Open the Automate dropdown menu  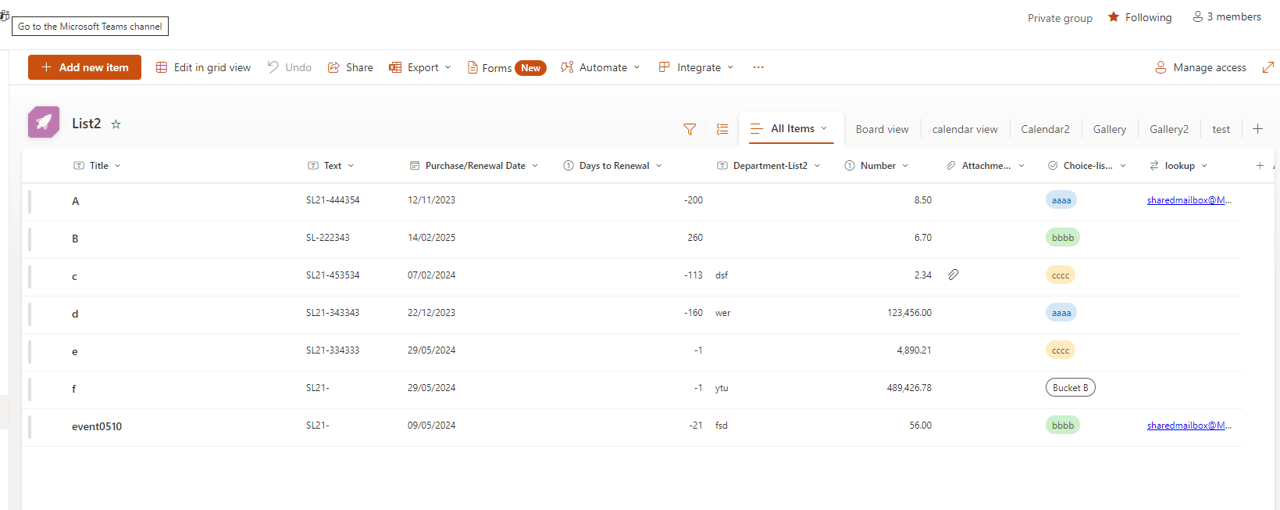click(601, 67)
